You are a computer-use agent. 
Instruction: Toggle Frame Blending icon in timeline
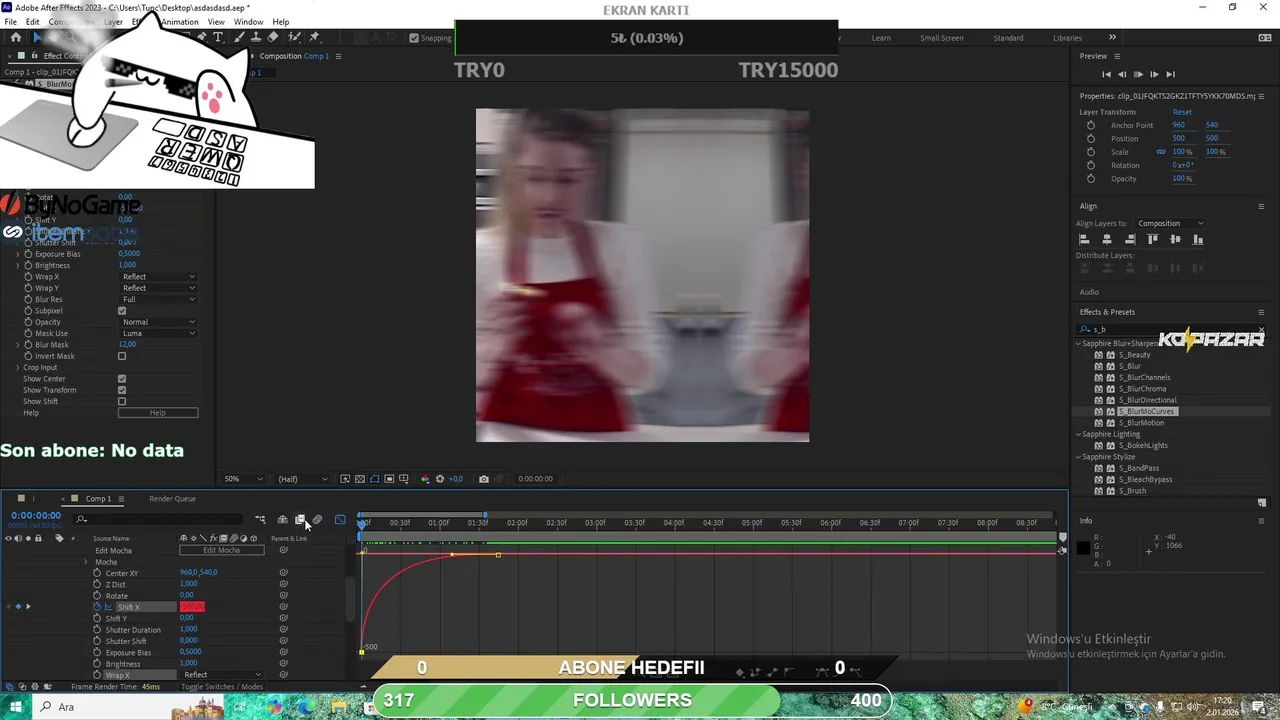(300, 519)
